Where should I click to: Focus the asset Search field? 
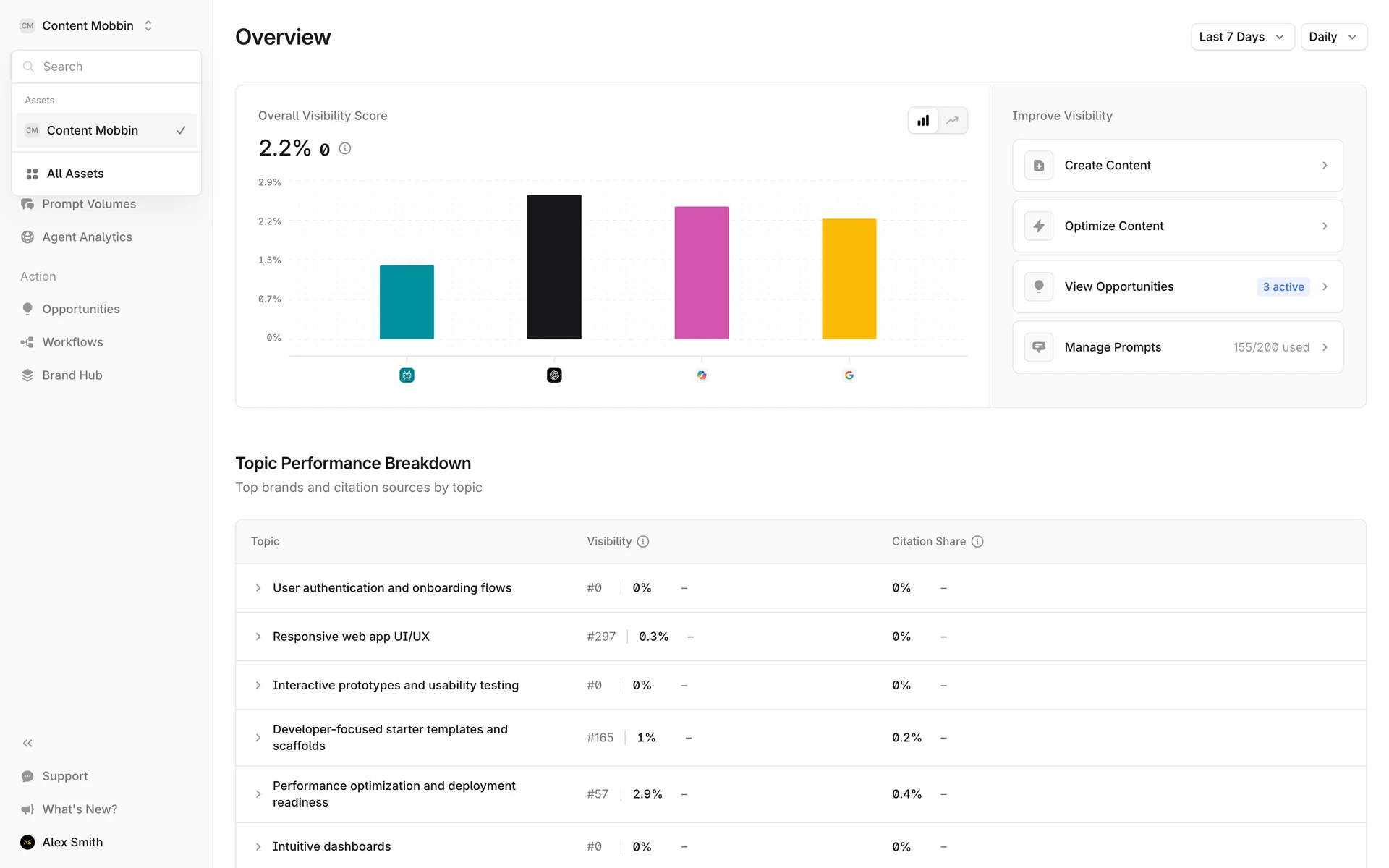pyautogui.click(x=116, y=67)
